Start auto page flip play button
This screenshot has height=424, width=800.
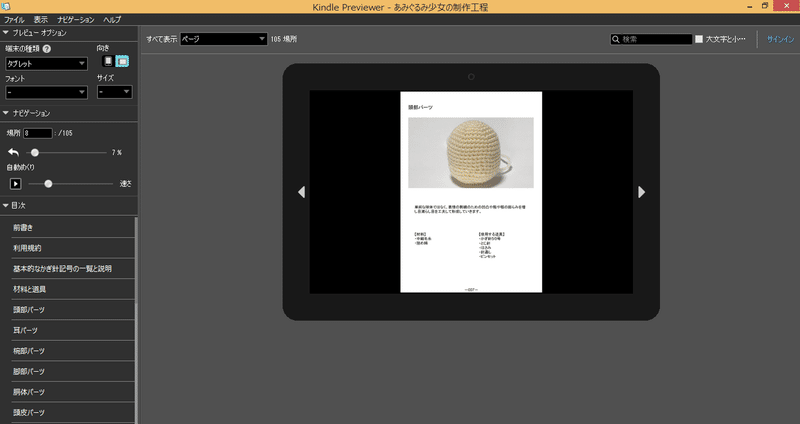(x=15, y=184)
